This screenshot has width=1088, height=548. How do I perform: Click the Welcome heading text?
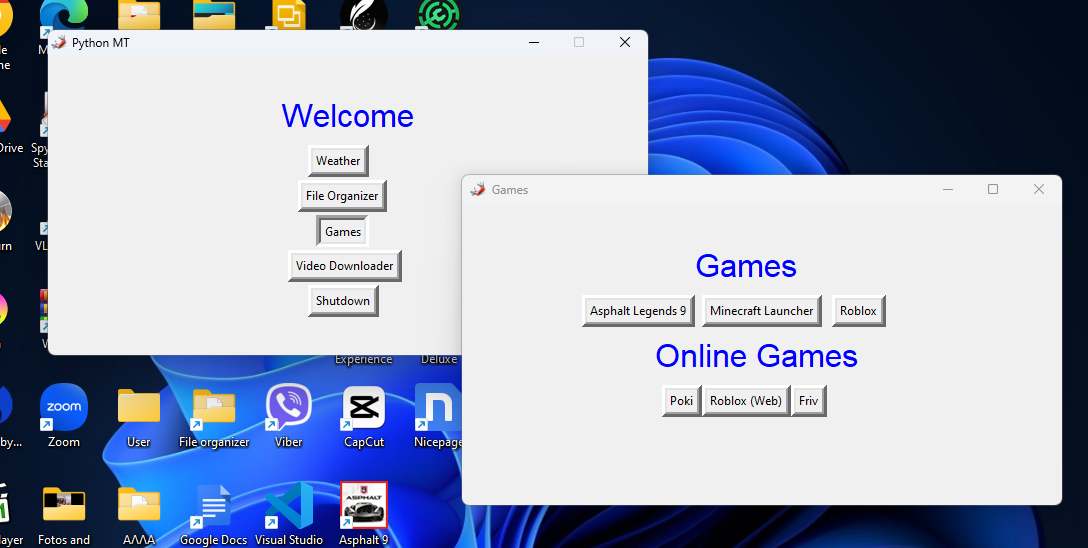(348, 116)
